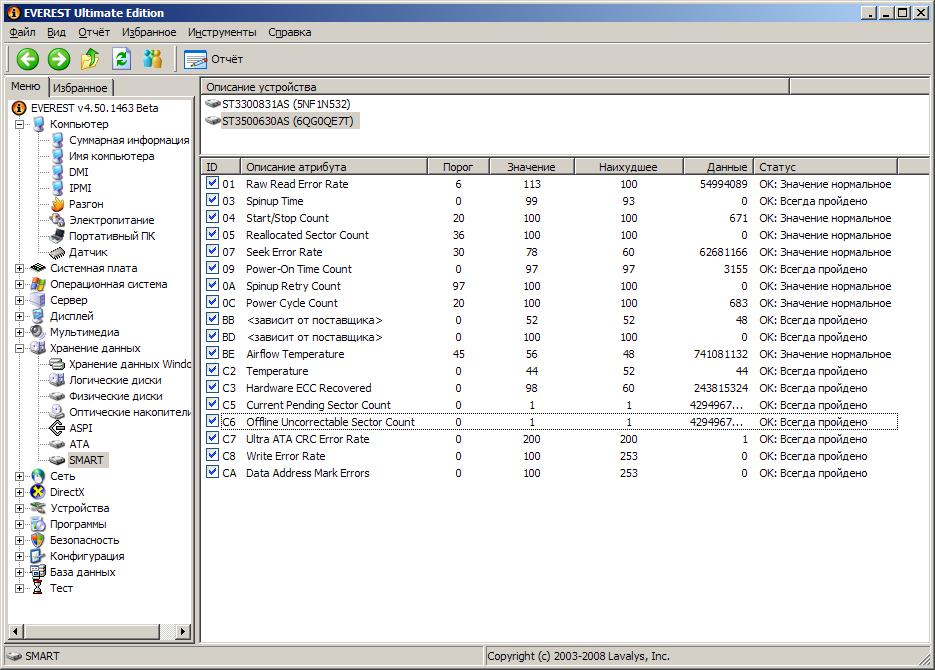The height and width of the screenshot is (670, 935).
Task: Click the Users icon in the toolbar
Action: [x=152, y=59]
